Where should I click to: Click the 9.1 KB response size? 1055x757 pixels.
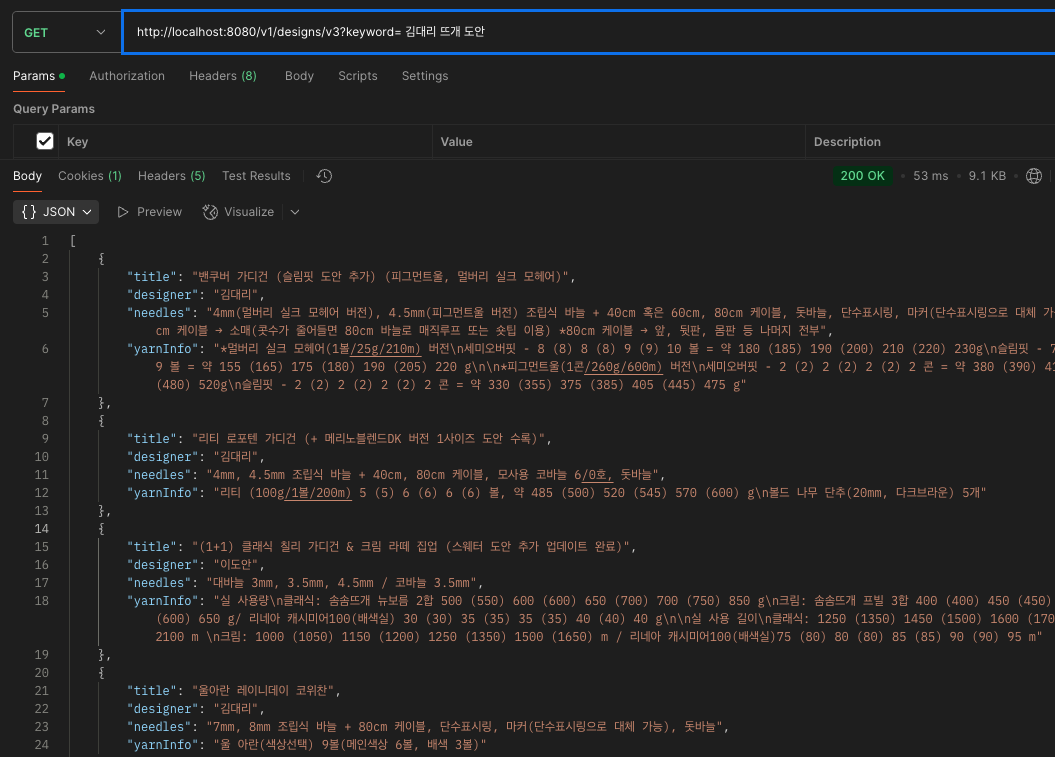click(x=987, y=176)
